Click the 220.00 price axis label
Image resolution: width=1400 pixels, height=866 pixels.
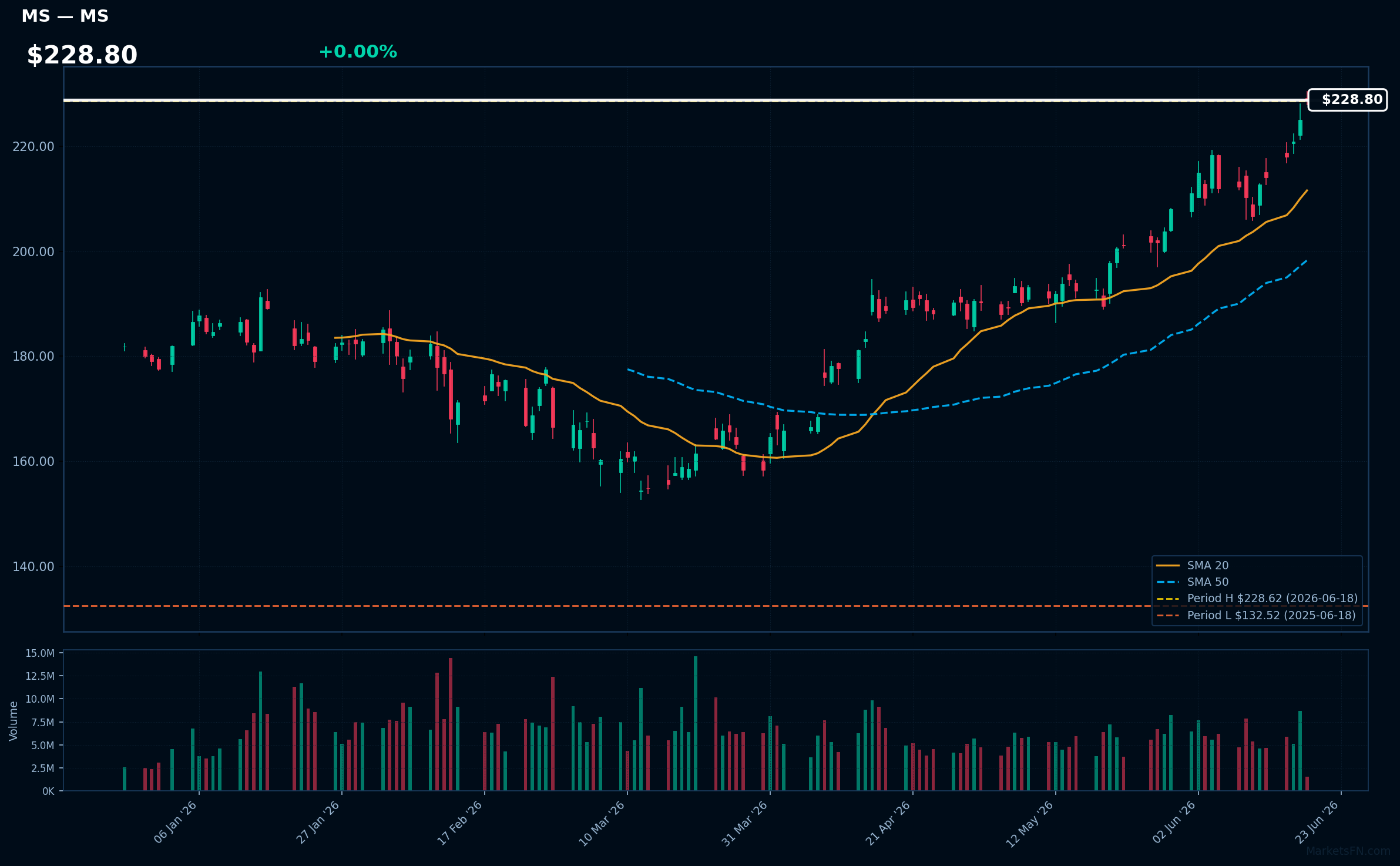(x=33, y=146)
